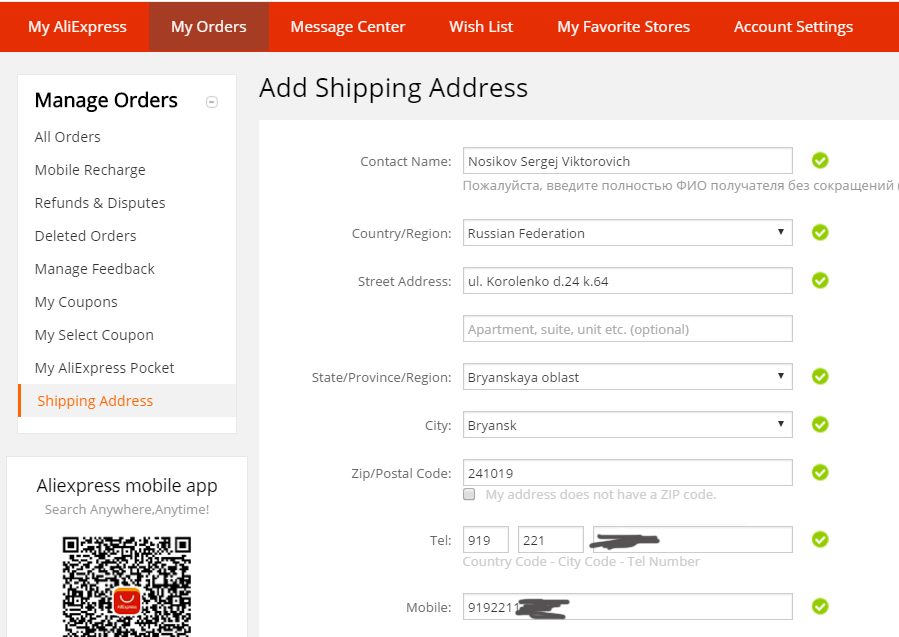The width and height of the screenshot is (899, 637).
Task: Click the green checkmark beside City
Action: pyautogui.click(x=820, y=424)
